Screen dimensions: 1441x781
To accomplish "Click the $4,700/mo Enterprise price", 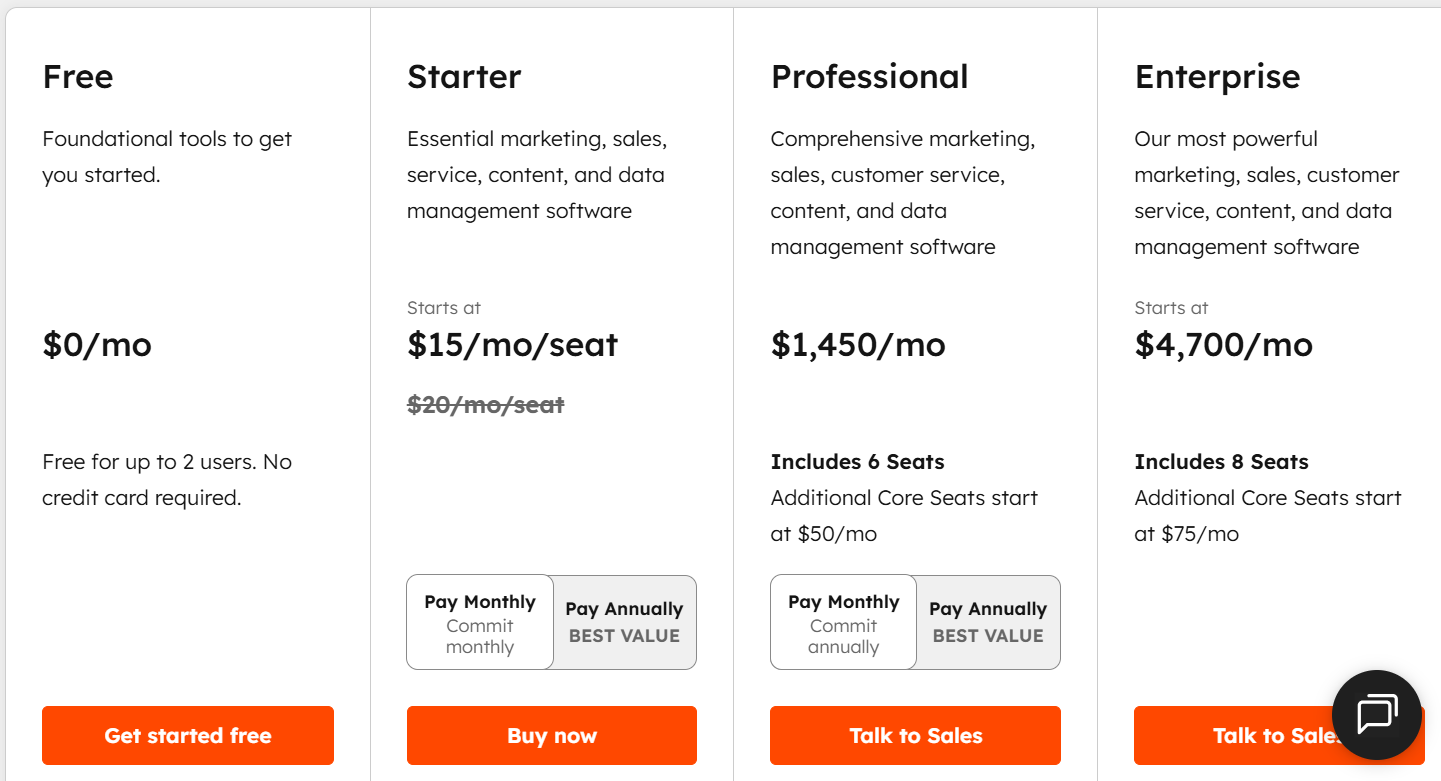I will [1223, 345].
